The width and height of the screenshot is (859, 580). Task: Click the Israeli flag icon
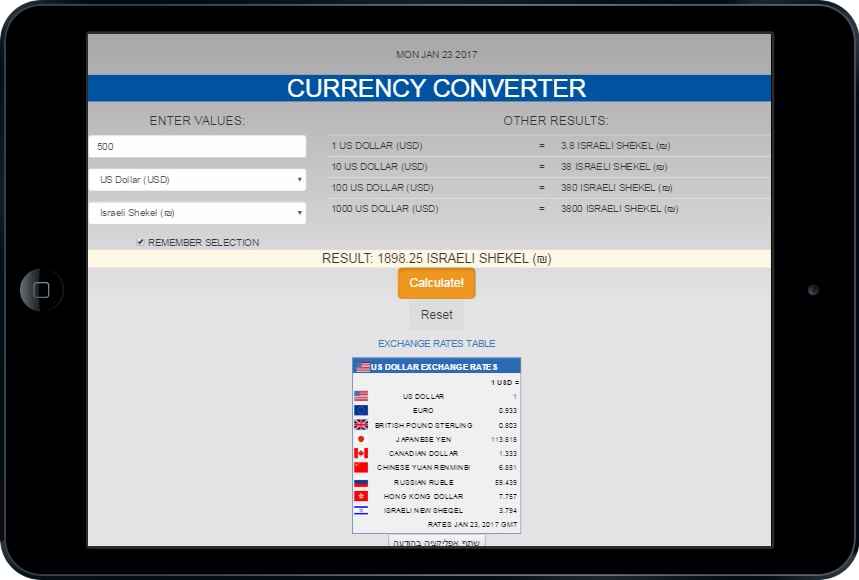click(x=361, y=510)
